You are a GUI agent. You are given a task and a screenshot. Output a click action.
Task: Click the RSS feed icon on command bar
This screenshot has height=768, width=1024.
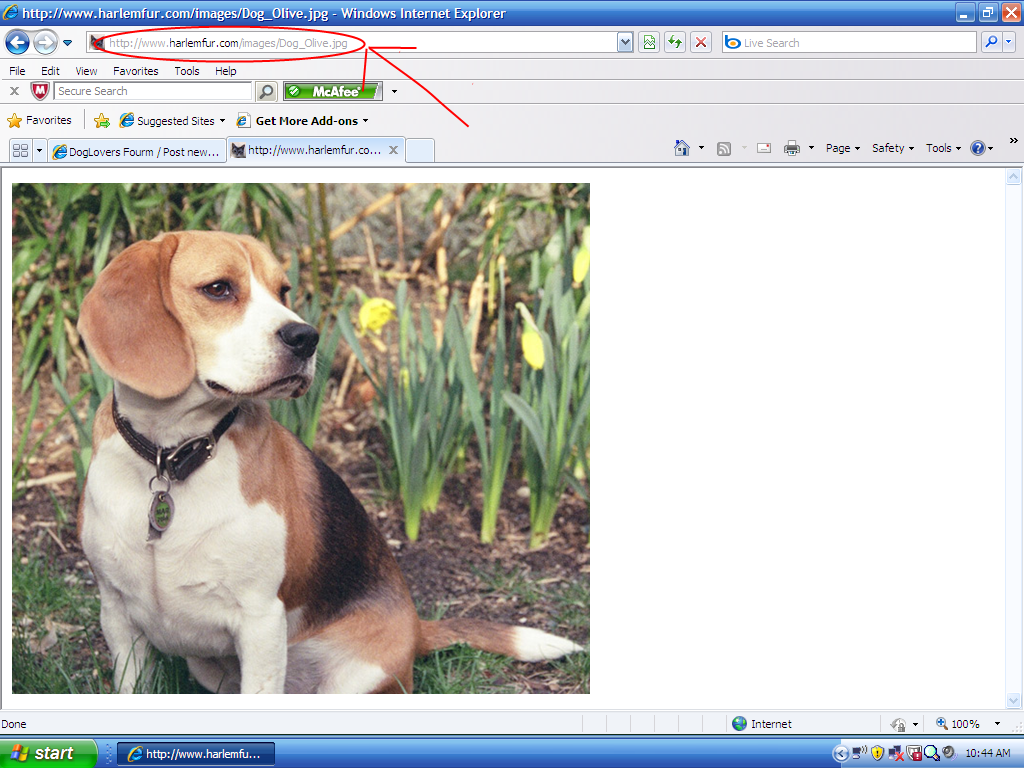[x=722, y=147]
